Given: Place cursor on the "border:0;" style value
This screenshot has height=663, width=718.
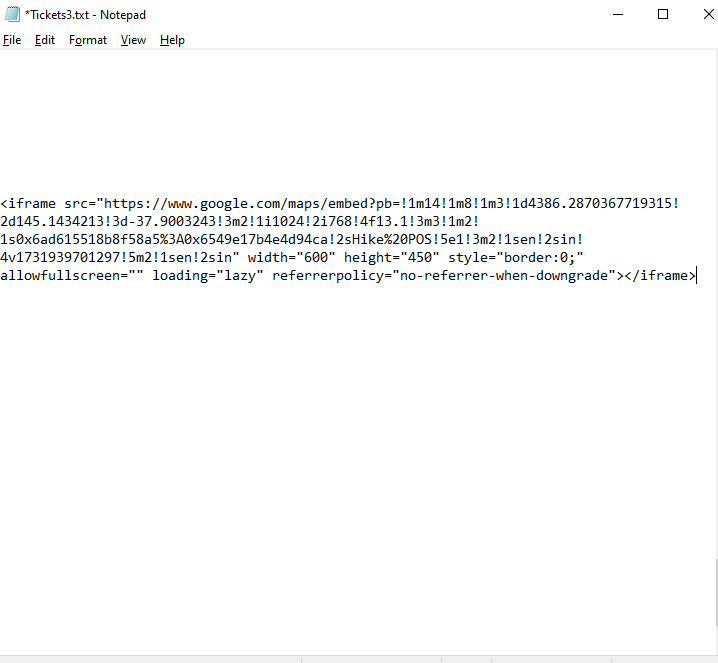Looking at the screenshot, I should (534, 258).
